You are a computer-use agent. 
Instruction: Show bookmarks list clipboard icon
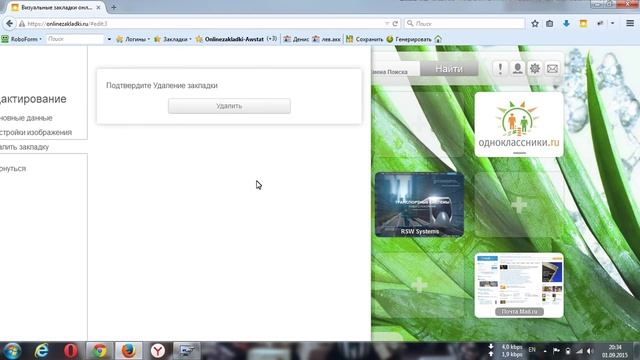pos(550,24)
